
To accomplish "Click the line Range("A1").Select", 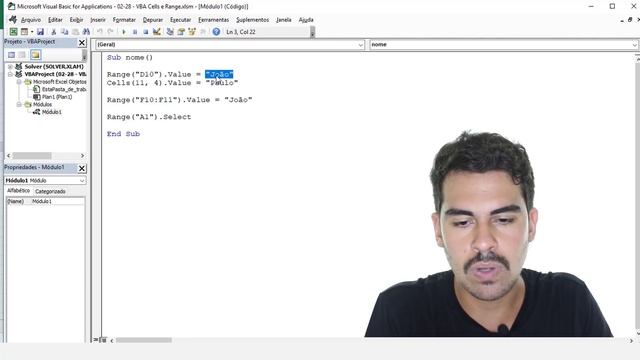I will point(149,117).
